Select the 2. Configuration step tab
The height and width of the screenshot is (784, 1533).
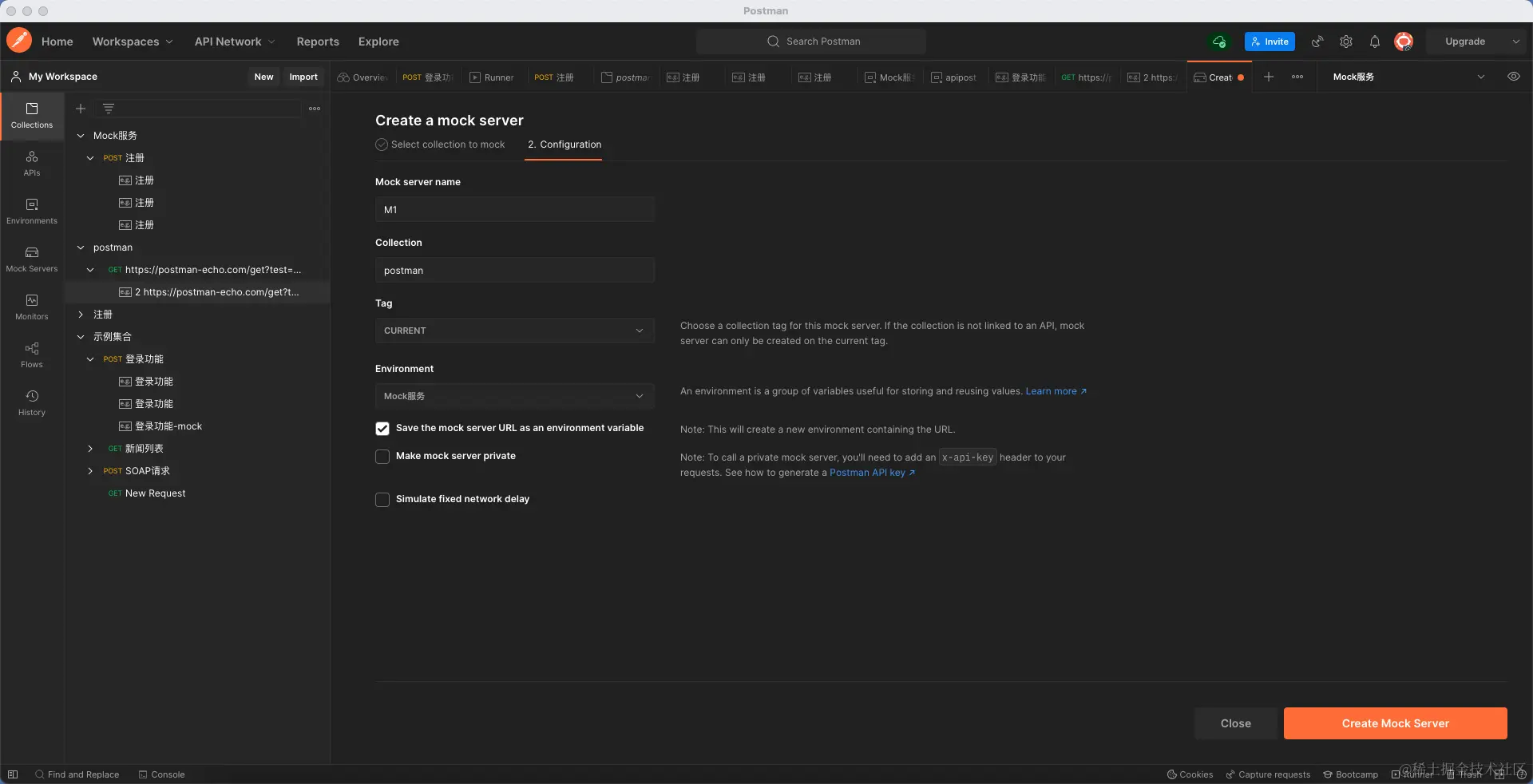564,145
